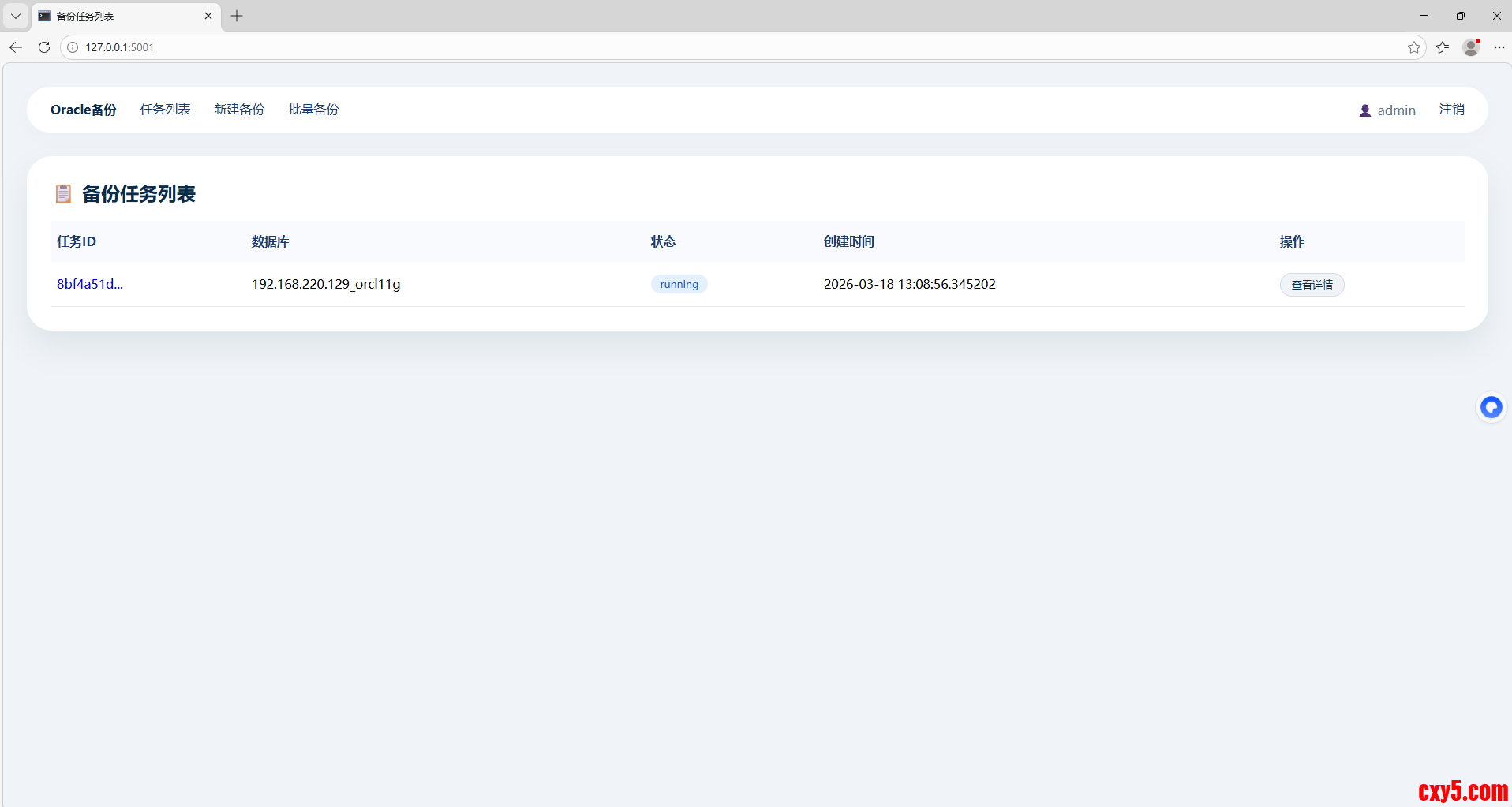Click the browser back arrow
1512x807 pixels.
pos(16,47)
